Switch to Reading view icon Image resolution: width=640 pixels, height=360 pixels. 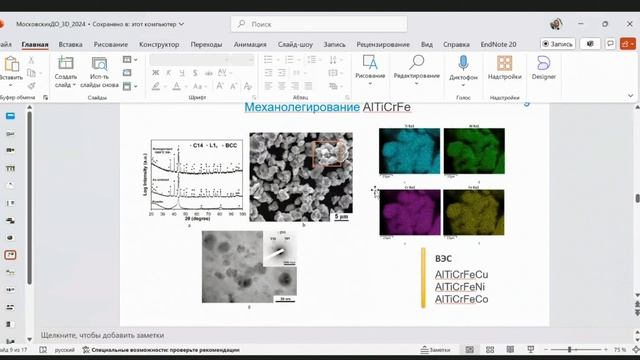(510, 349)
